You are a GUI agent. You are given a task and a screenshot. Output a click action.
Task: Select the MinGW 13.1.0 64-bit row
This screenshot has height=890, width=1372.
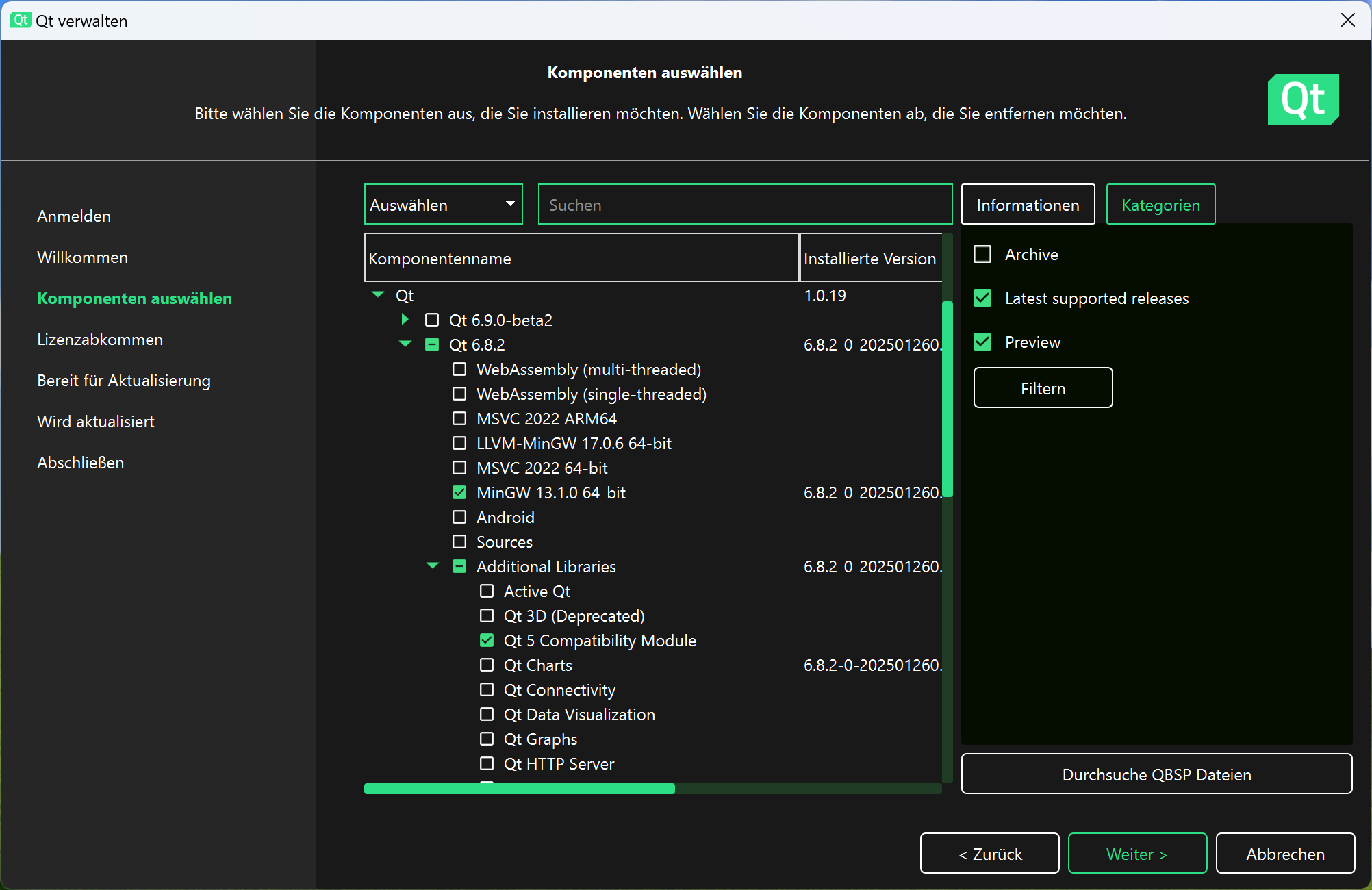click(551, 493)
